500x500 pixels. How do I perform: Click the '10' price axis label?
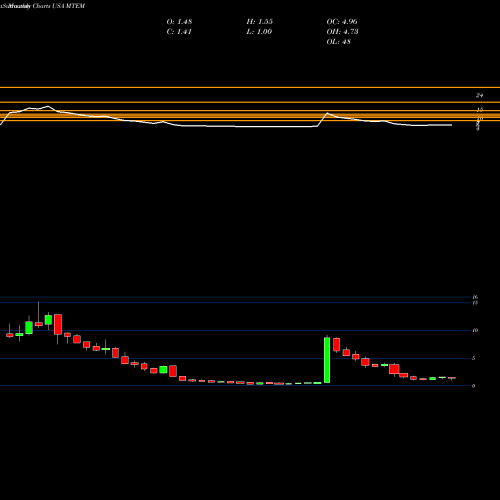(x=475, y=330)
